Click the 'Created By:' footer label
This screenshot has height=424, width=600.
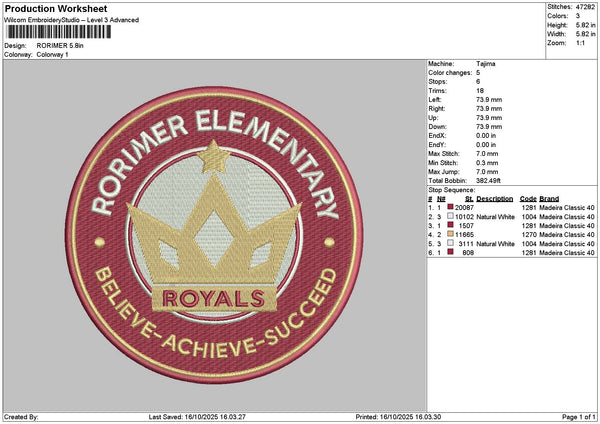tap(21, 417)
